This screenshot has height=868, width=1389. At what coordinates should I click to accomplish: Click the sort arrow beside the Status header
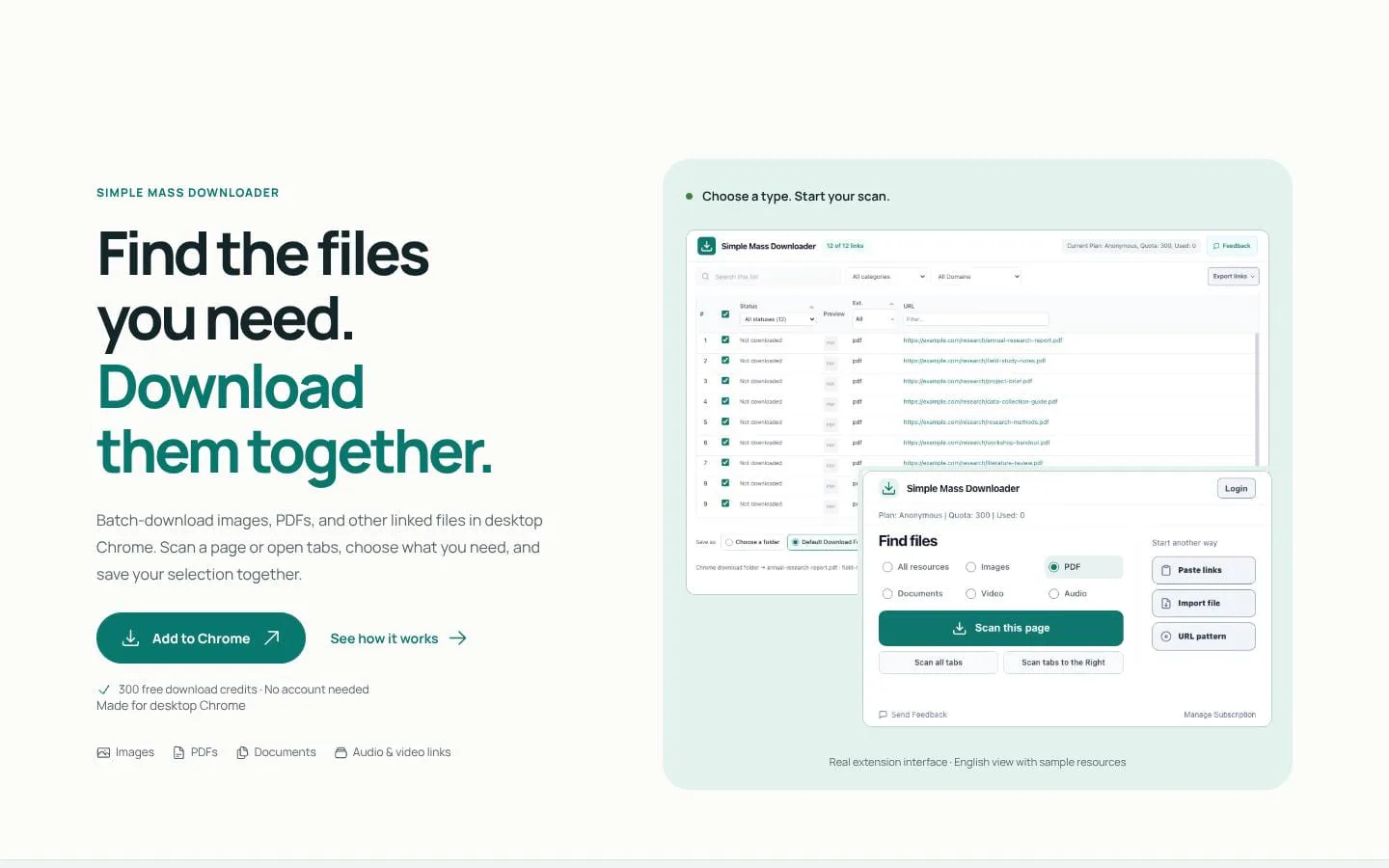coord(811,307)
